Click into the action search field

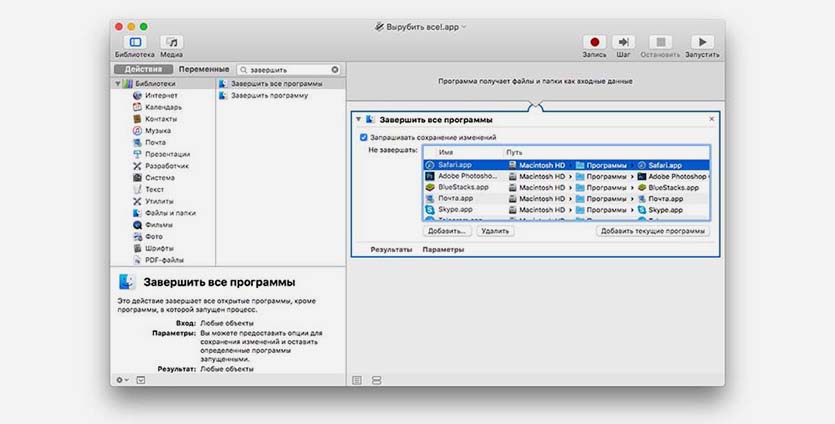pos(290,70)
